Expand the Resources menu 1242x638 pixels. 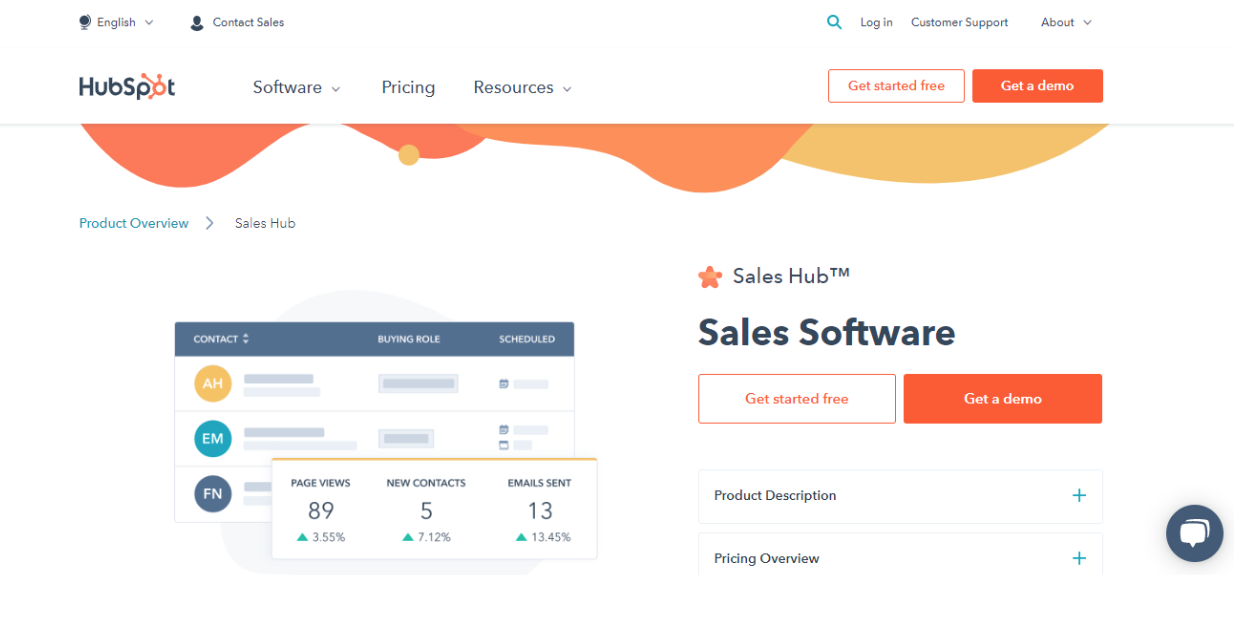[523, 87]
